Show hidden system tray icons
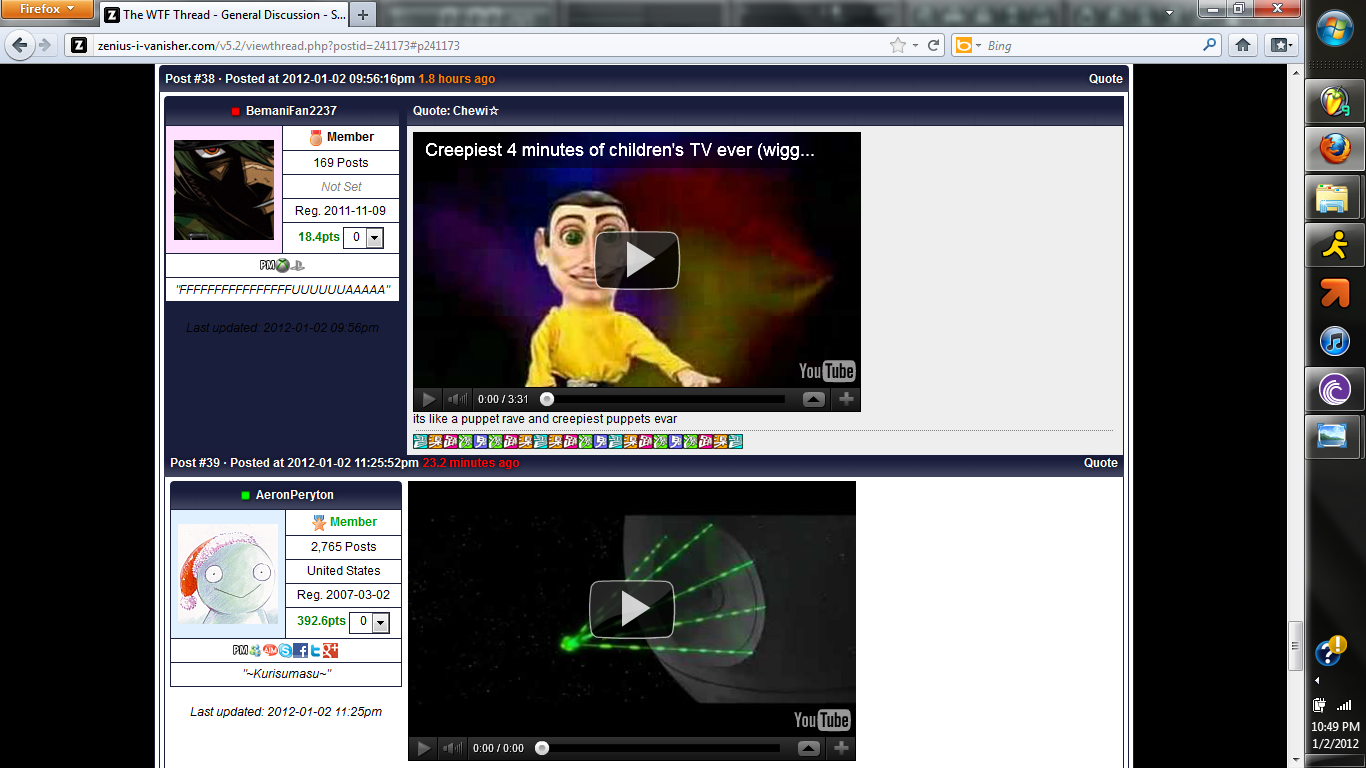Viewport: 1366px width, 768px height. (x=1317, y=681)
